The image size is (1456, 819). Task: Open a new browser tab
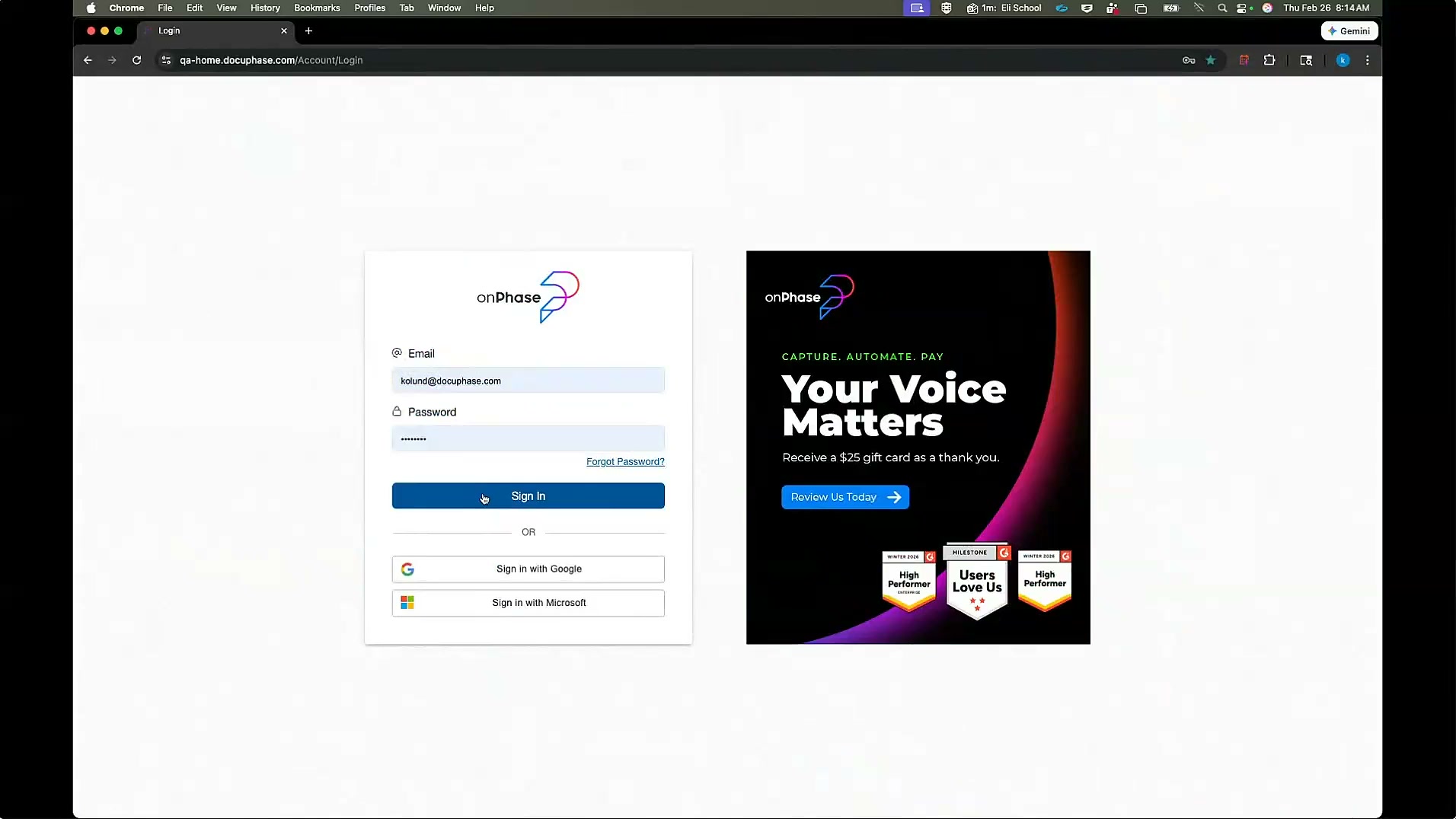pos(308,31)
